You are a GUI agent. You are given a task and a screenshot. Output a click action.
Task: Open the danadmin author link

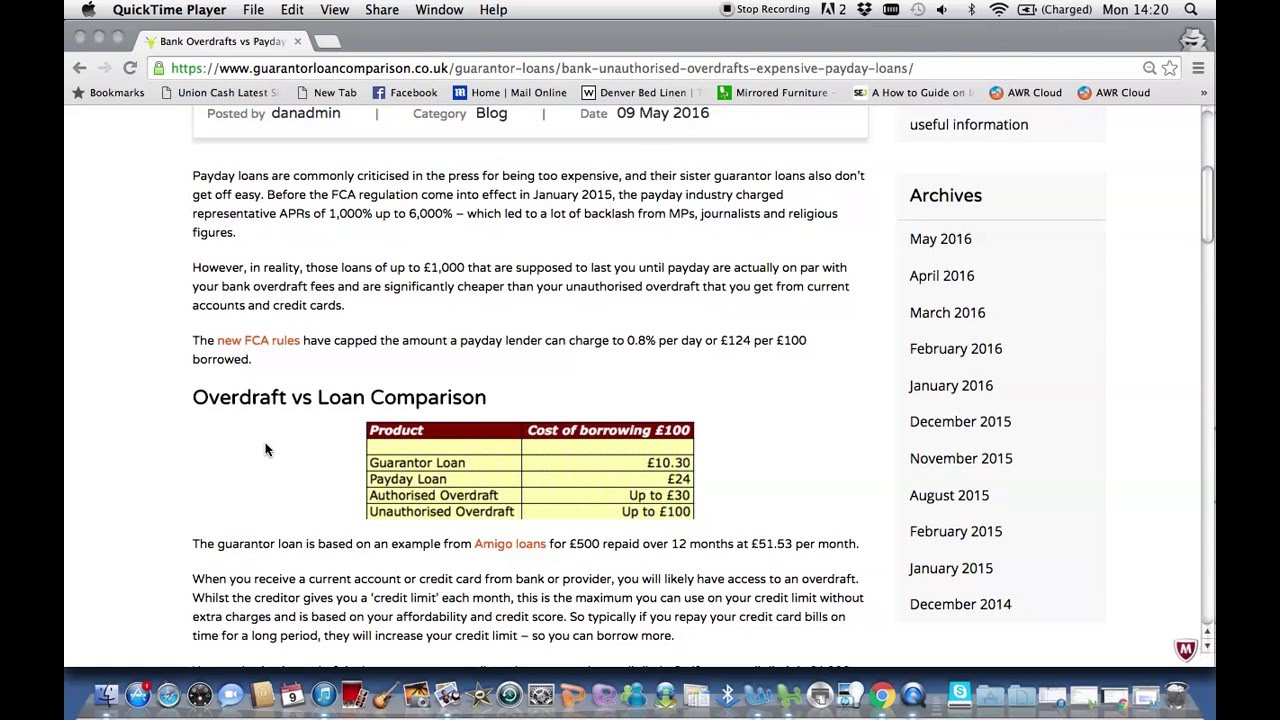[306, 113]
